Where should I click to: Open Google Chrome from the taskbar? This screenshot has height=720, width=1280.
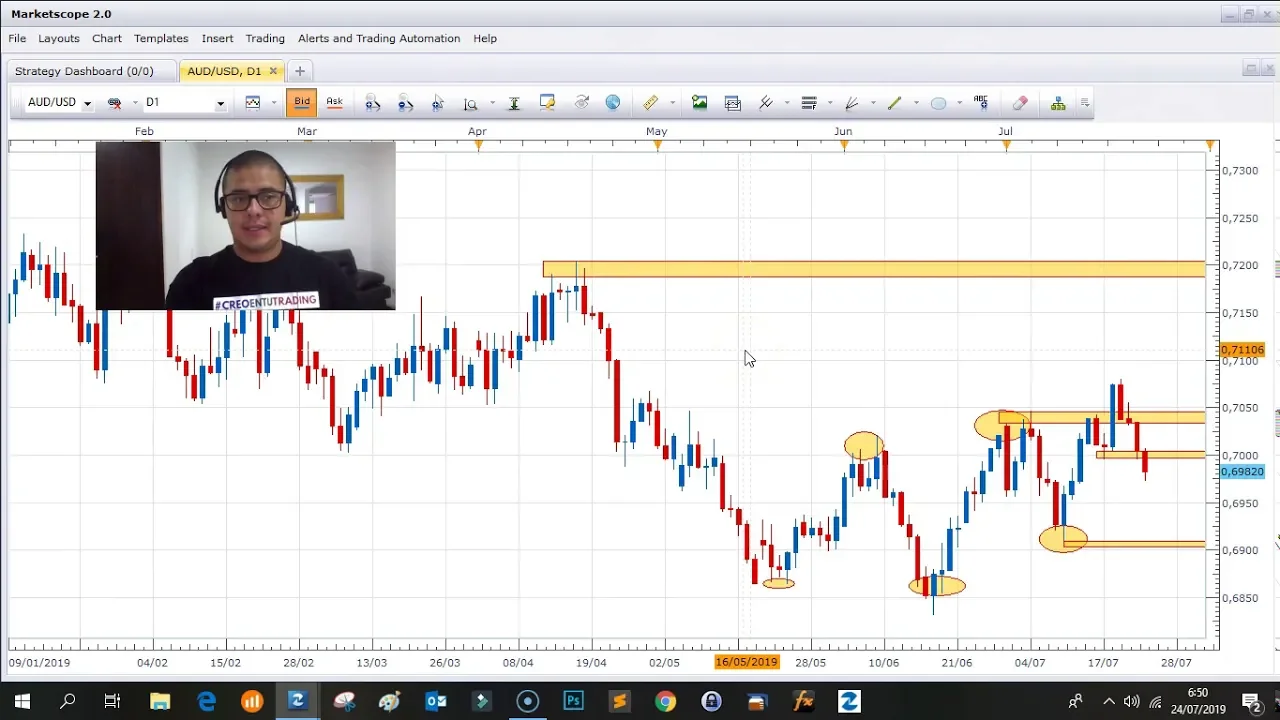[665, 701]
